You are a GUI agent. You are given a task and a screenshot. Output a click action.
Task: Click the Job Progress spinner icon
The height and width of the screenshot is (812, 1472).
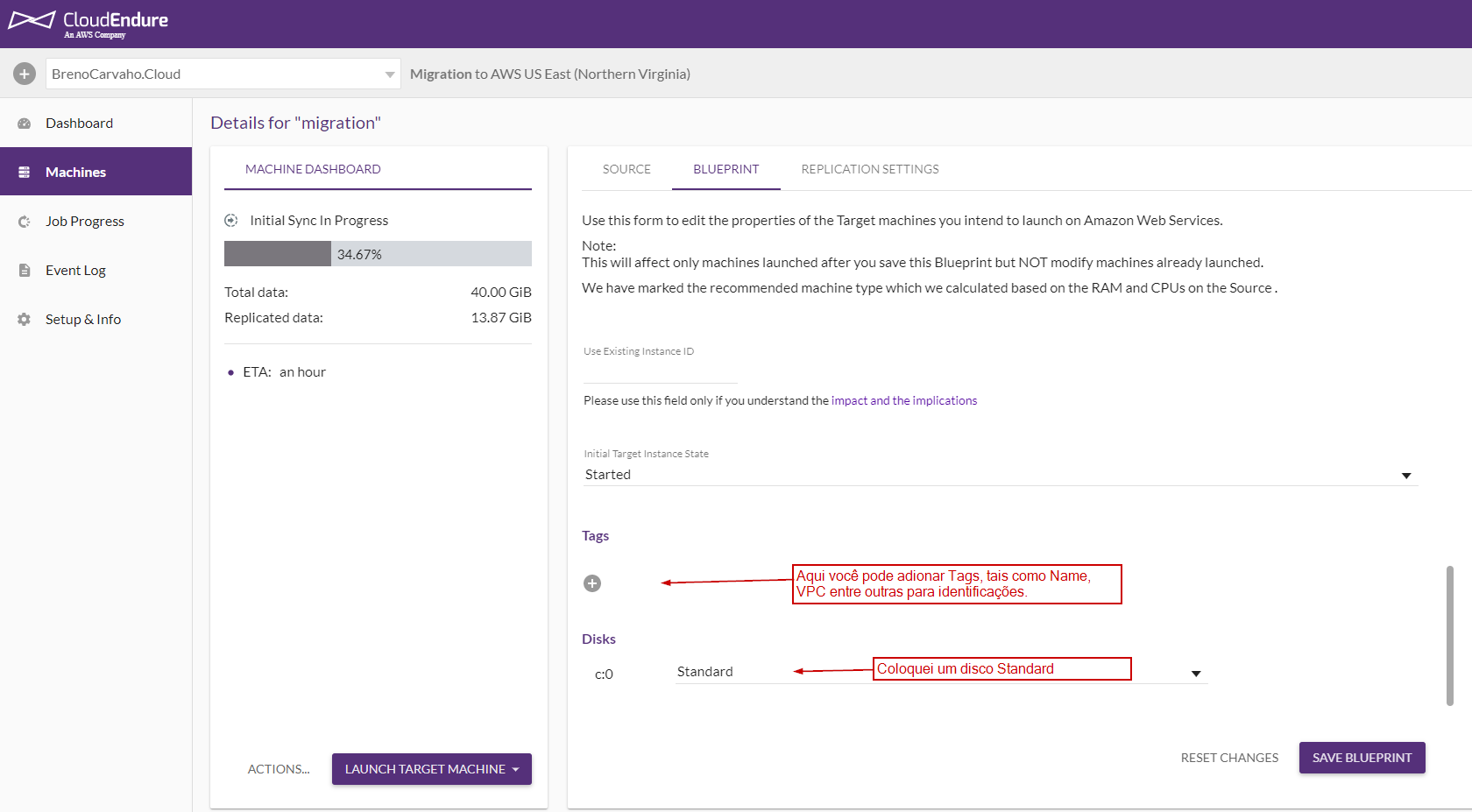pyautogui.click(x=25, y=222)
